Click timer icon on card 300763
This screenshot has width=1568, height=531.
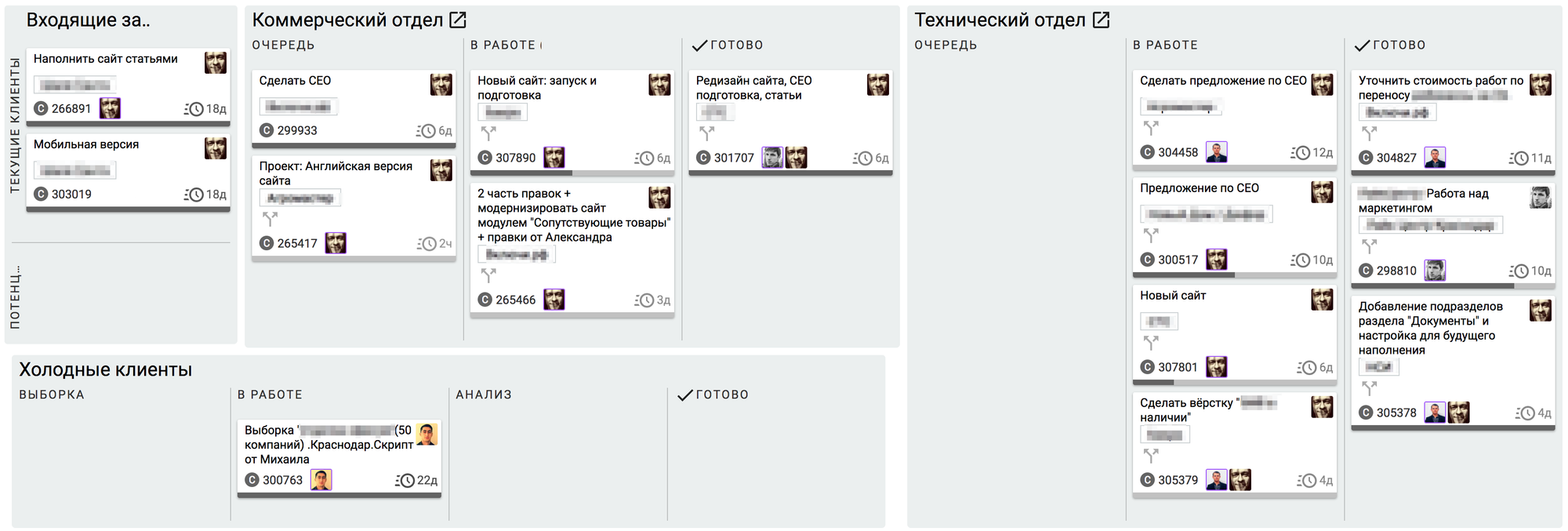[x=405, y=480]
